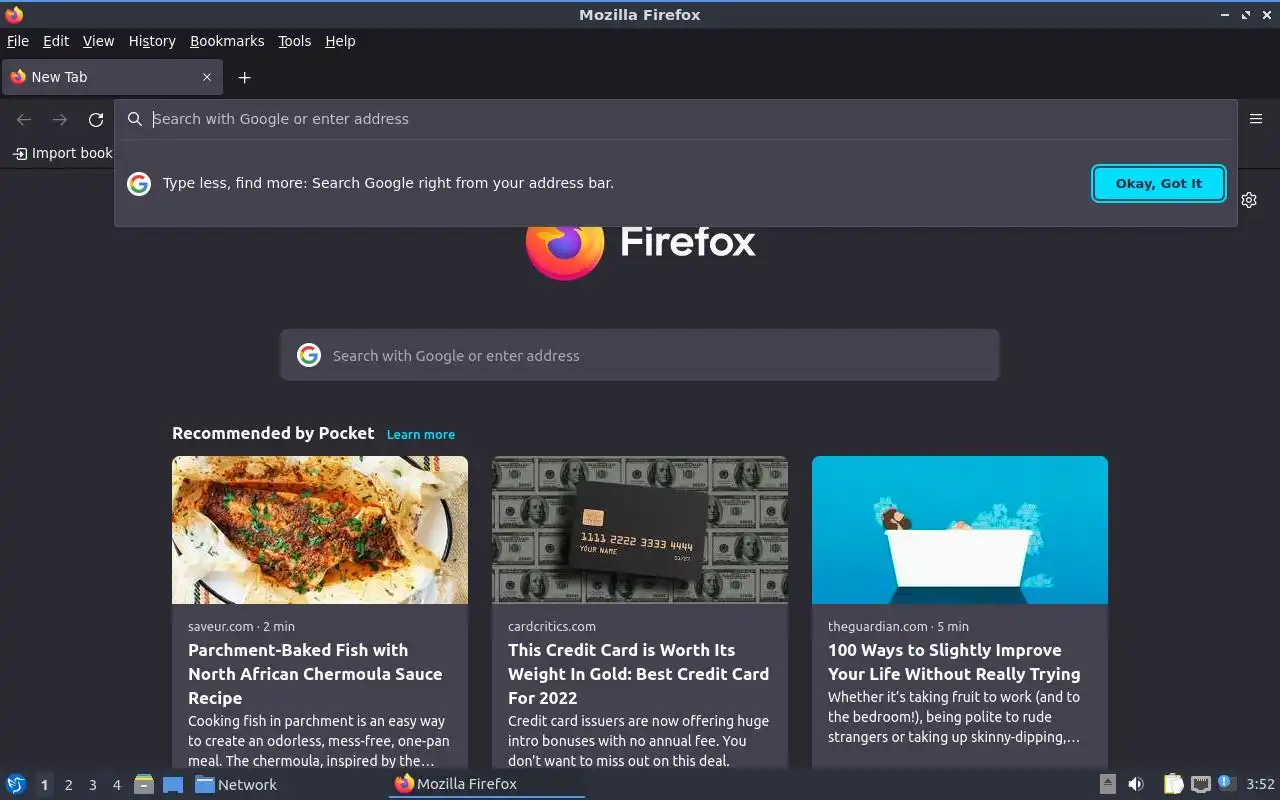Open the volume speaker tray icon

(x=1136, y=784)
